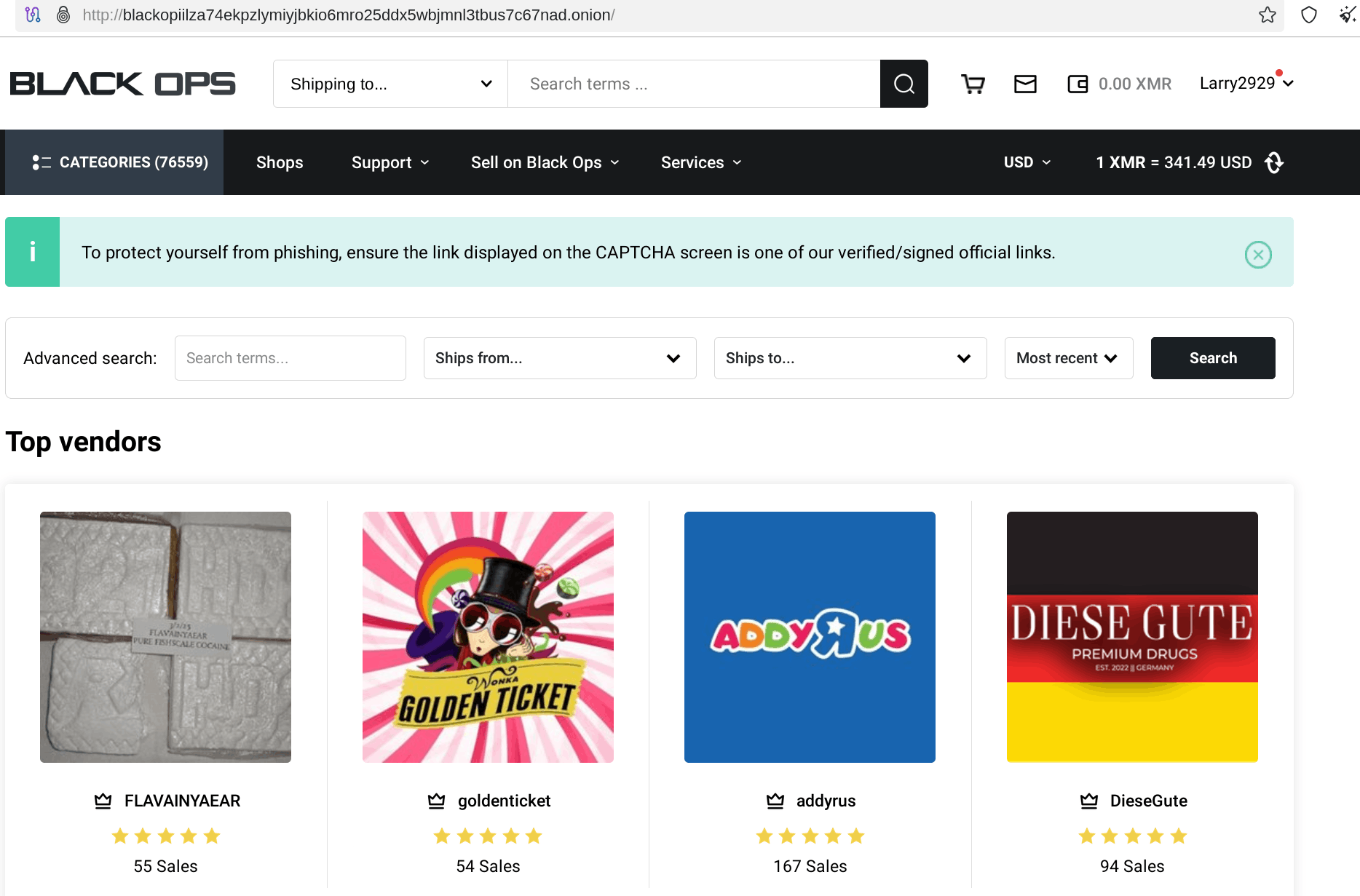Open the shopping cart
This screenshot has height=896, width=1360.
973,84
